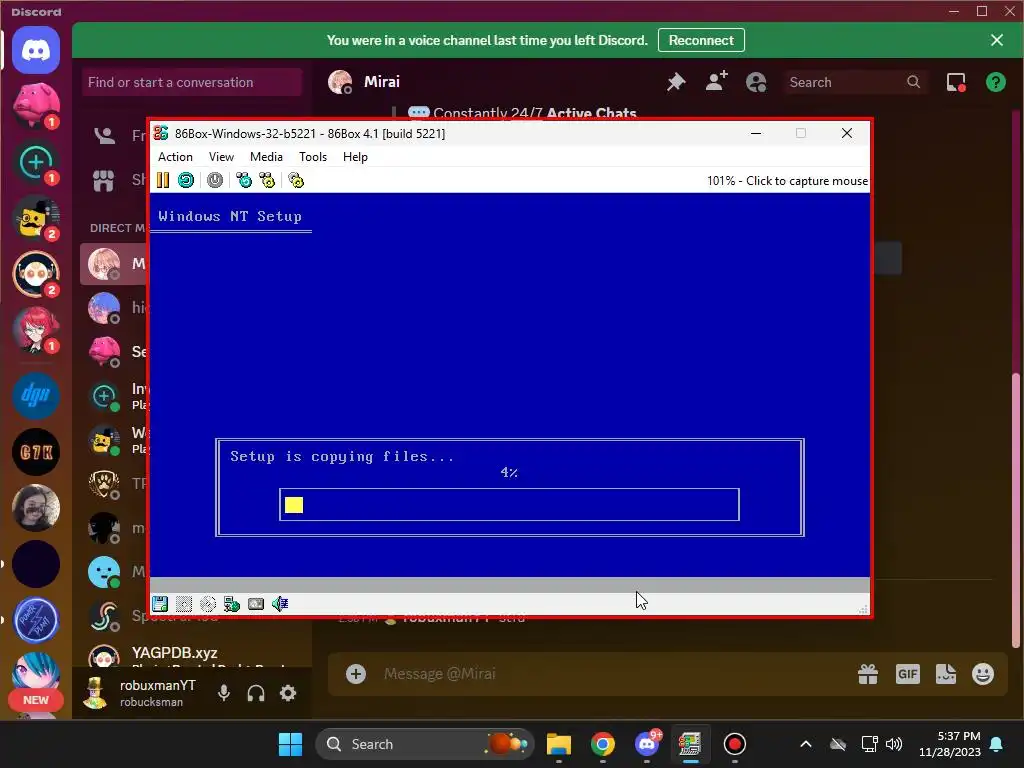Click the Discord chat scrollbar
The image size is (1024, 768).
(x=1014, y=509)
